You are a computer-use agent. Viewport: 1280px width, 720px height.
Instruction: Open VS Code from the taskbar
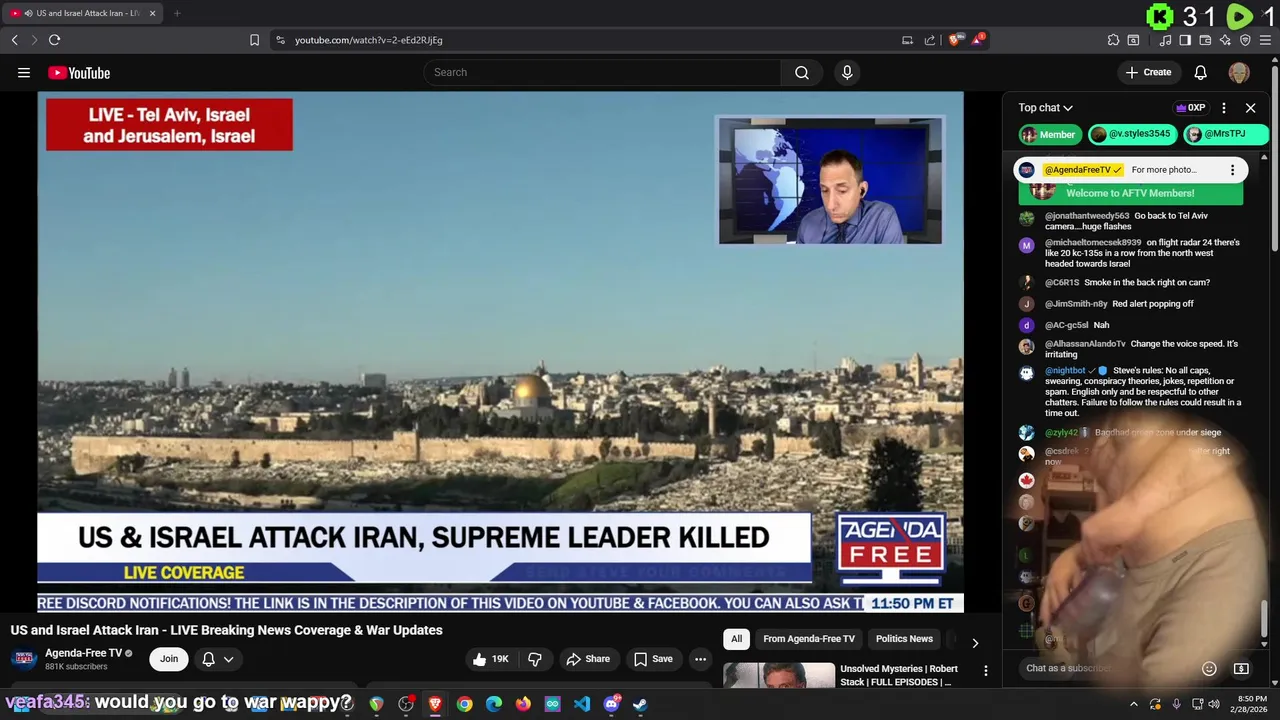[582, 704]
